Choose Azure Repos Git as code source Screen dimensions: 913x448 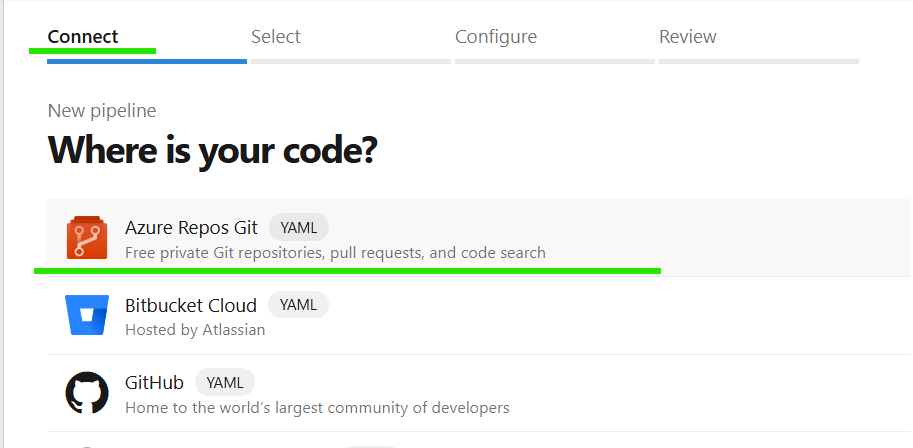pos(479,238)
